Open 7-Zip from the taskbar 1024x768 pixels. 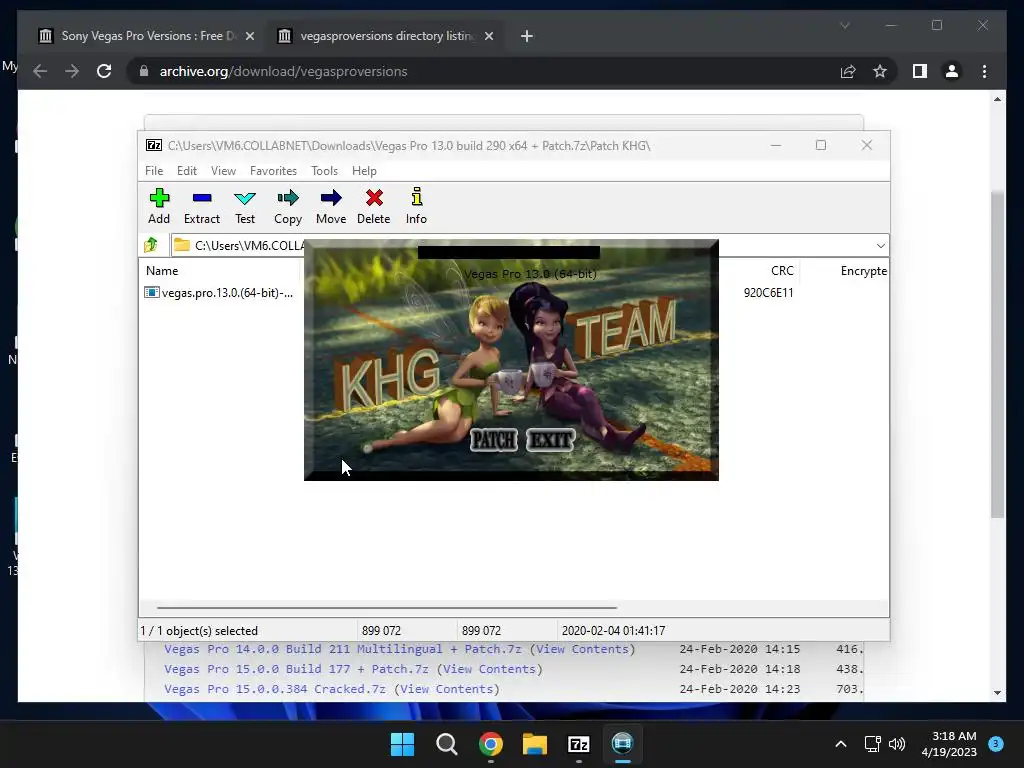click(579, 744)
